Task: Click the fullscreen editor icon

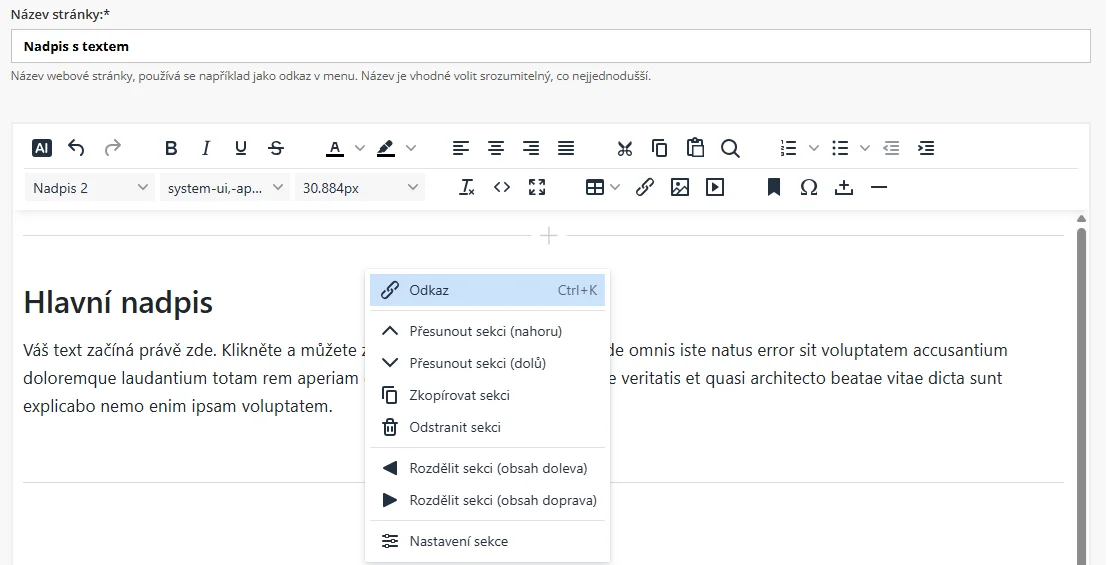Action: (x=537, y=187)
